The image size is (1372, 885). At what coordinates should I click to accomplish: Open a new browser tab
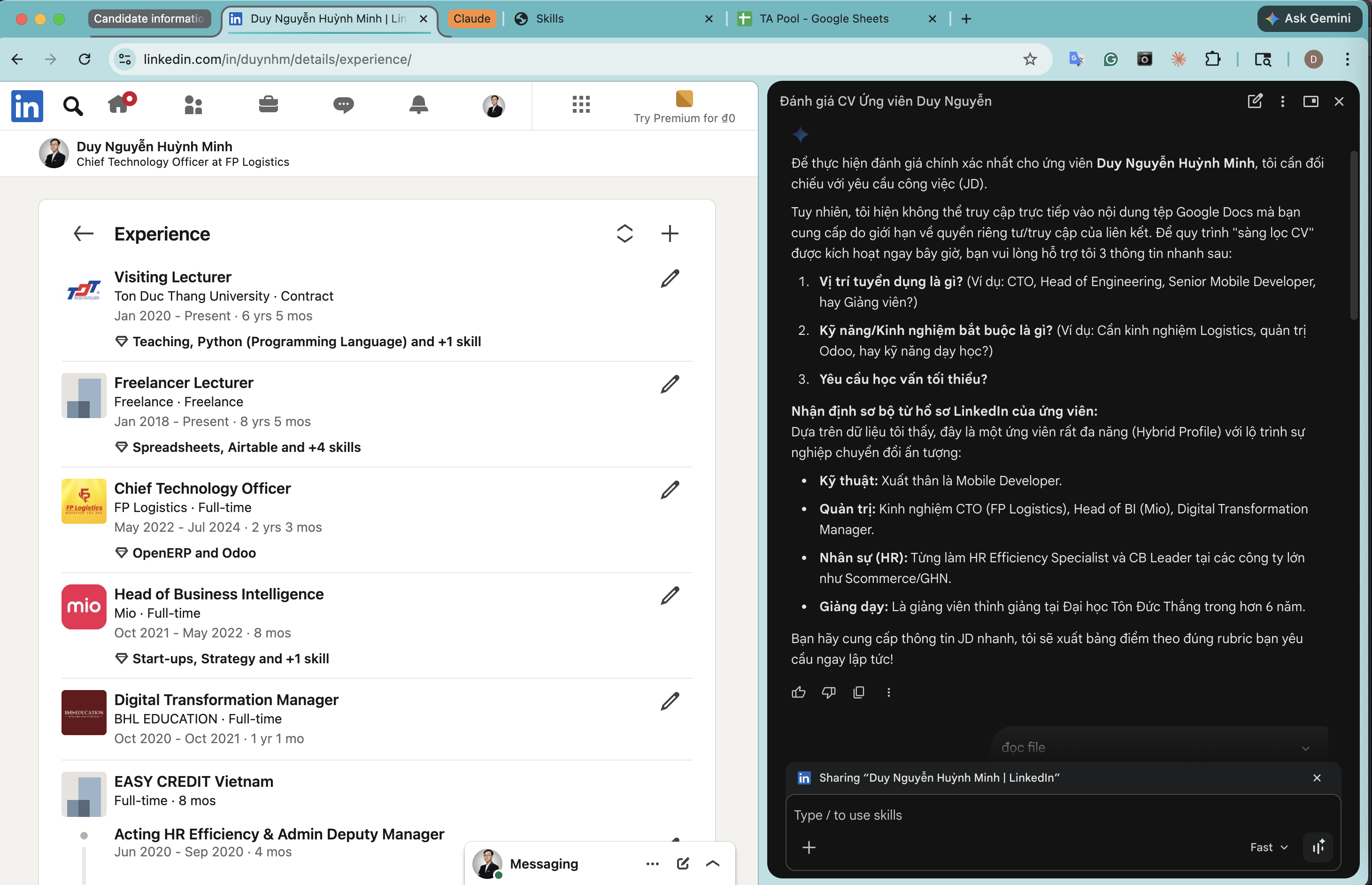click(966, 19)
